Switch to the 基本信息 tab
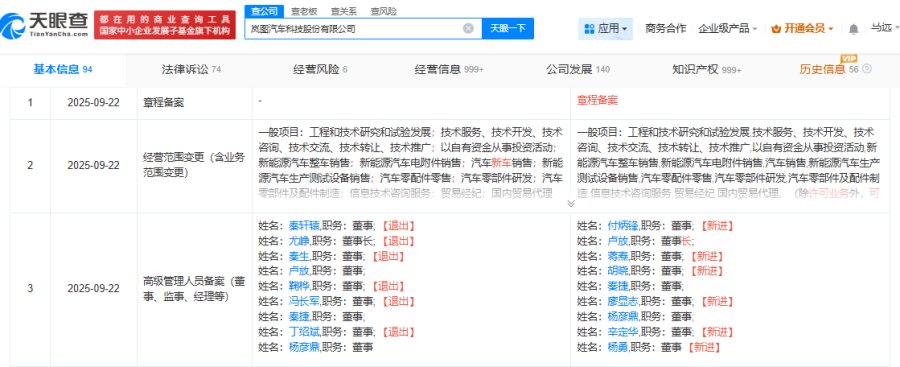The image size is (900, 367). click(x=63, y=69)
